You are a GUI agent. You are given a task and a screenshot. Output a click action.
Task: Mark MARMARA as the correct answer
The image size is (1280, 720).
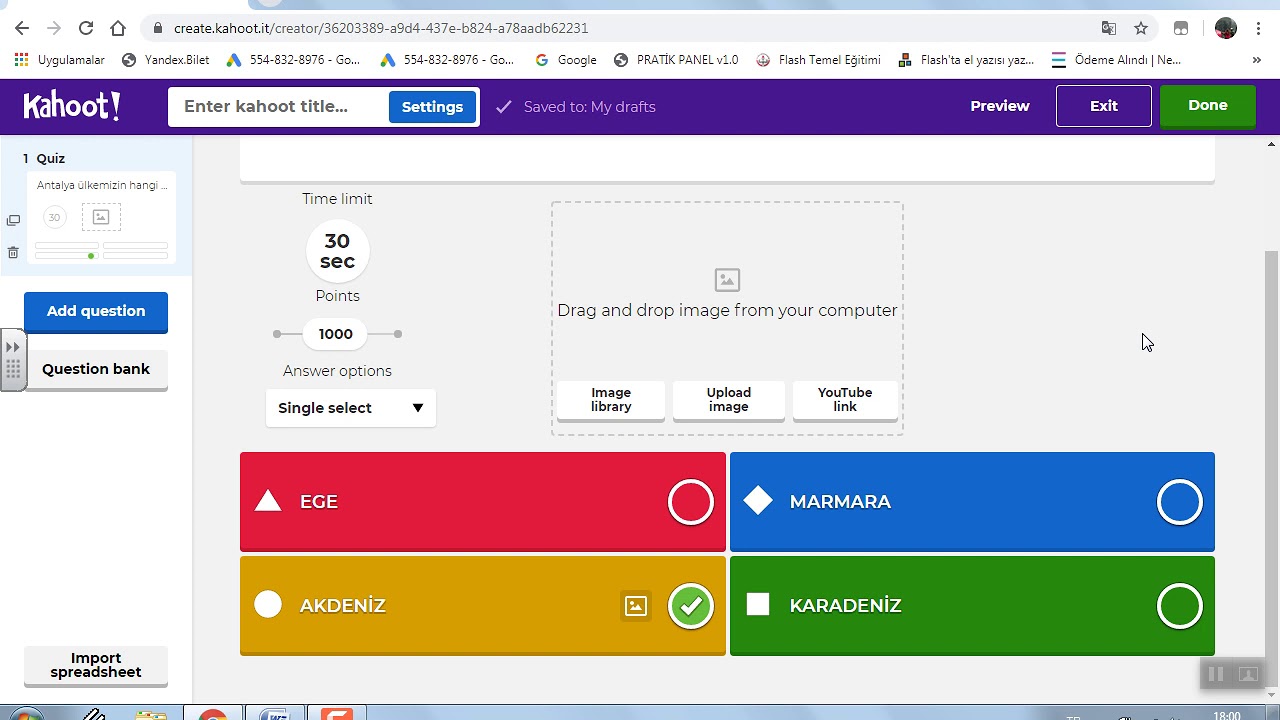click(x=1180, y=502)
